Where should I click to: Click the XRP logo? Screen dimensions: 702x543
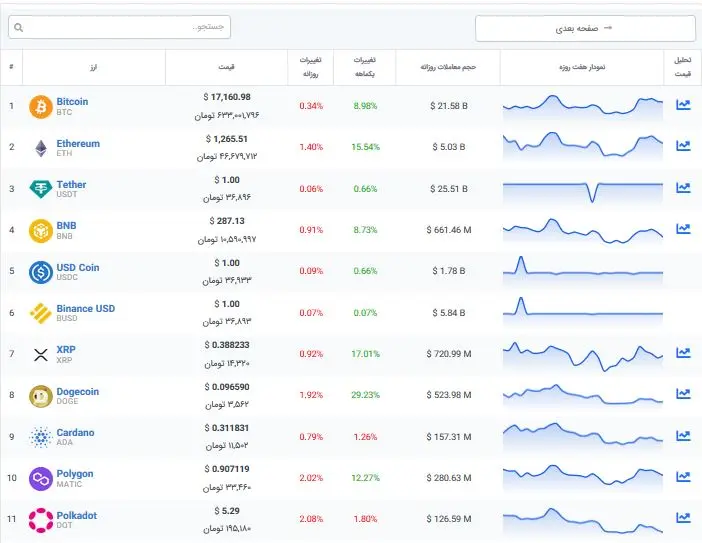(41, 355)
